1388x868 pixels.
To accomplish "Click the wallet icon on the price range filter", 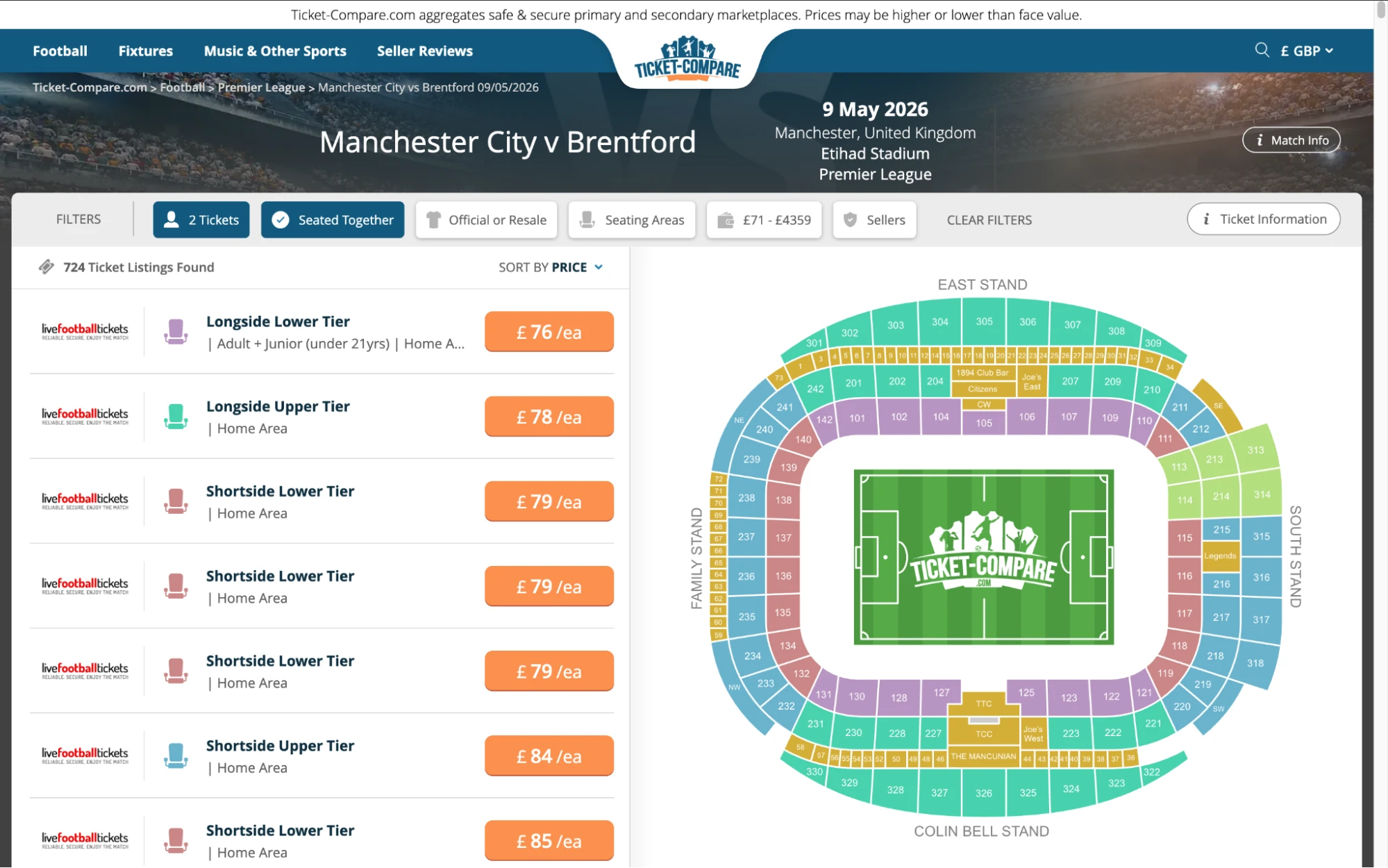I will 727,219.
